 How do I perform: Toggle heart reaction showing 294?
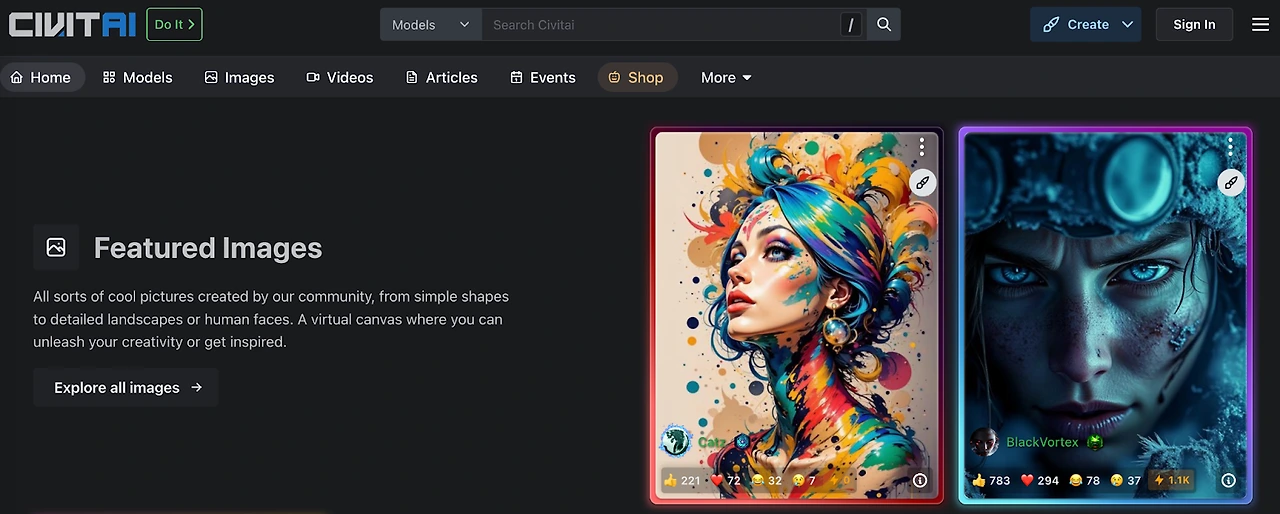(1040, 480)
